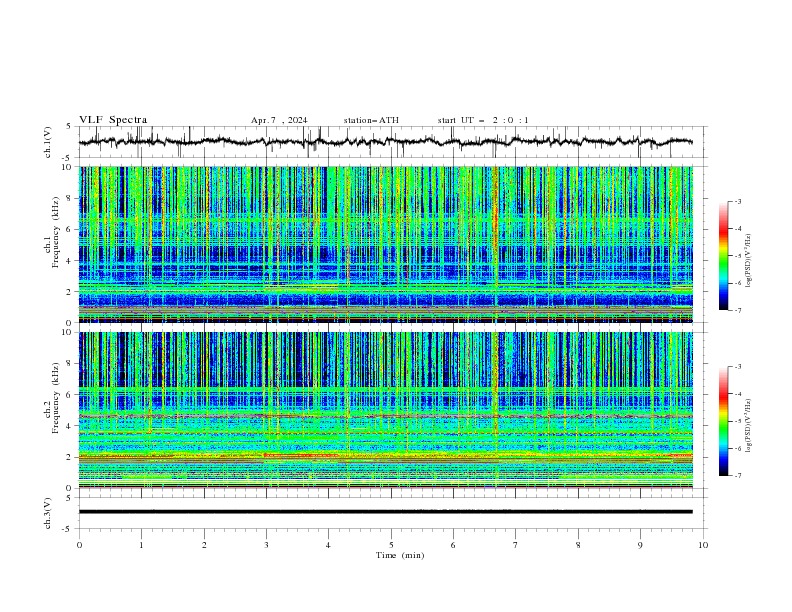Click time-axis tick label "5" at the bottom
Image resolution: width=792 pixels, height=612 pixels.
pyautogui.click(x=391, y=545)
